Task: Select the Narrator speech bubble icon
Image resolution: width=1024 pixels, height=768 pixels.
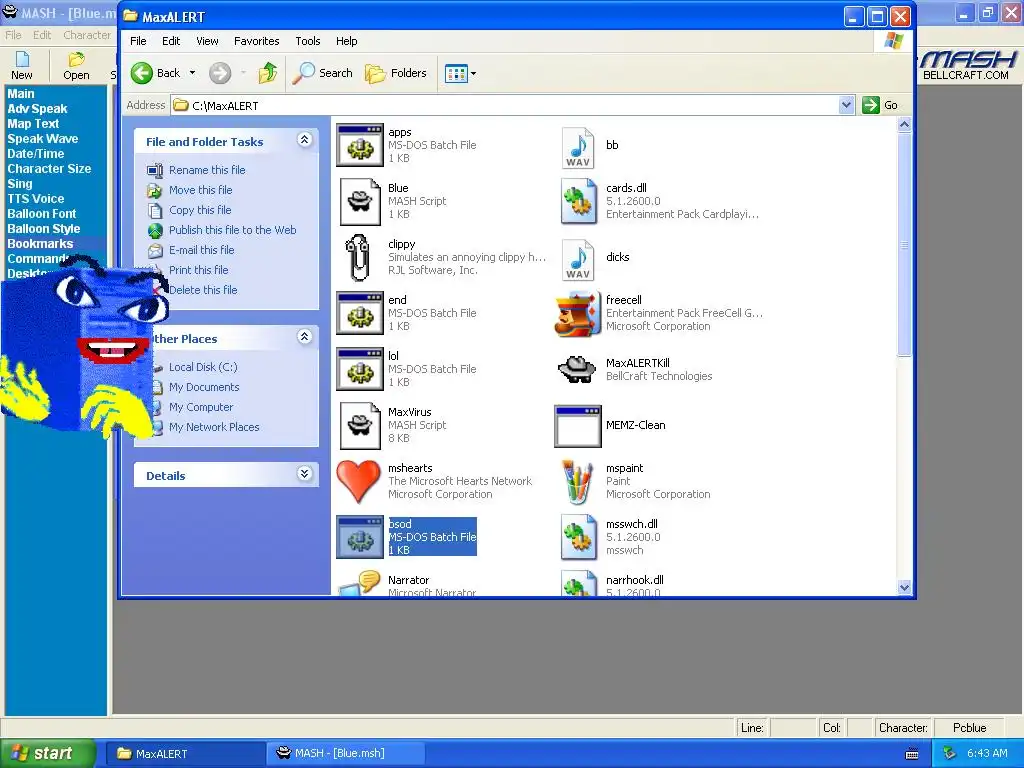Action: 359,583
